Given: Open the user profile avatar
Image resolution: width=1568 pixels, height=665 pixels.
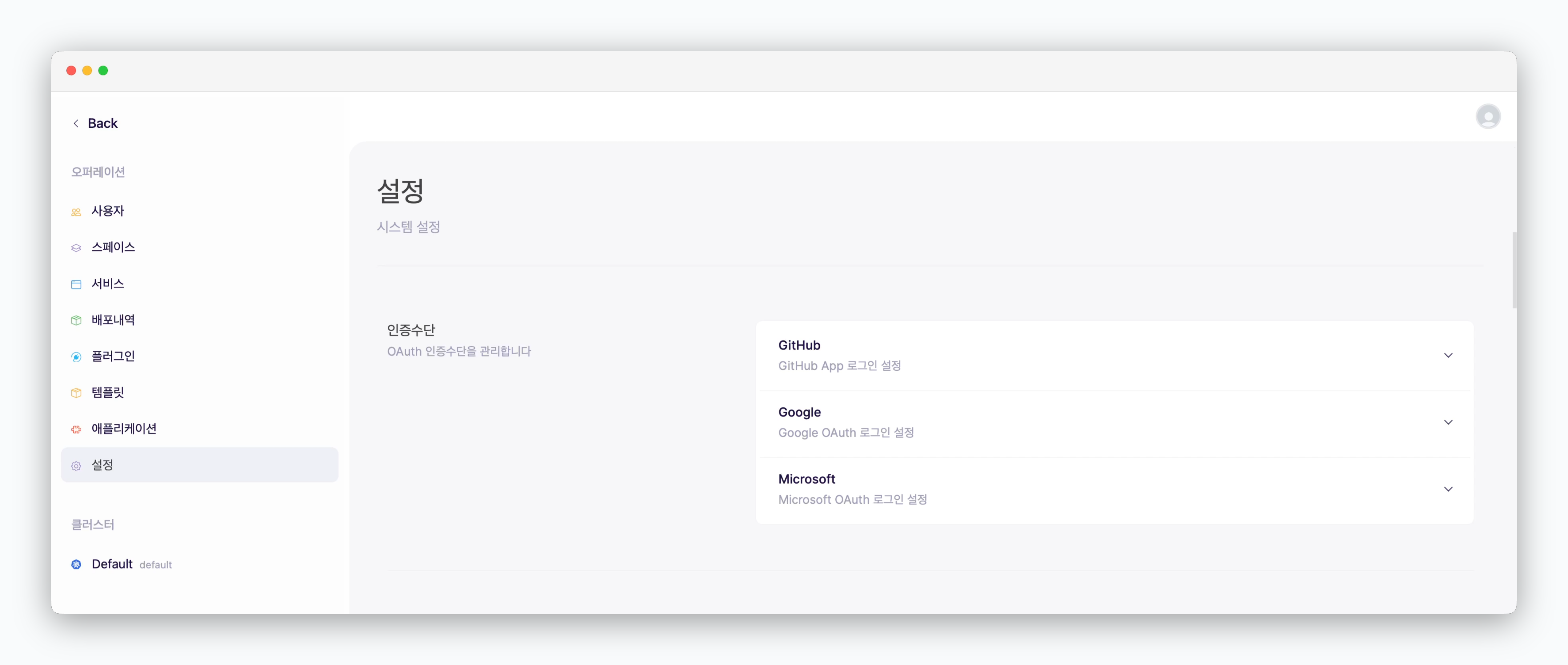Looking at the screenshot, I should (1488, 116).
